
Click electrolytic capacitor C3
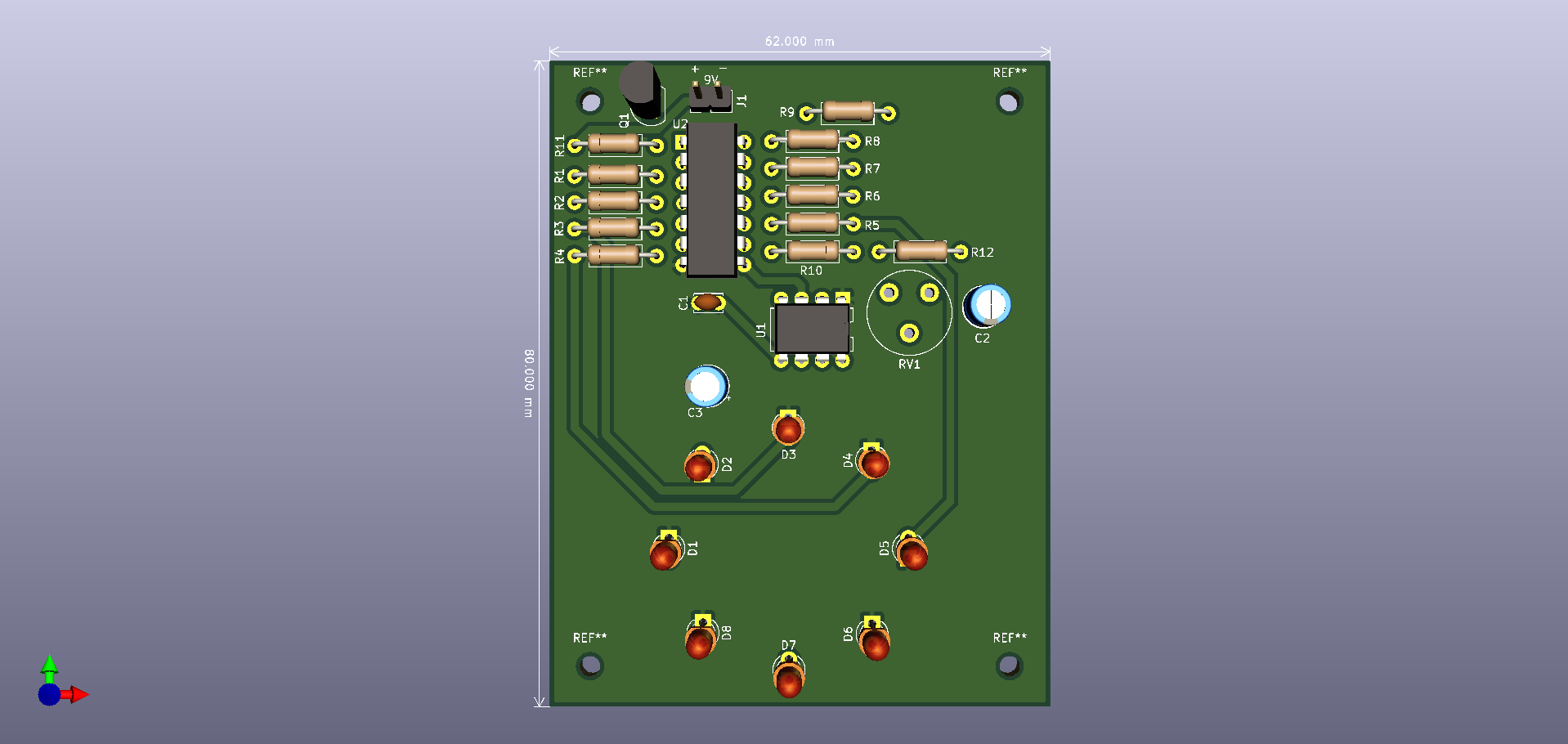point(706,385)
